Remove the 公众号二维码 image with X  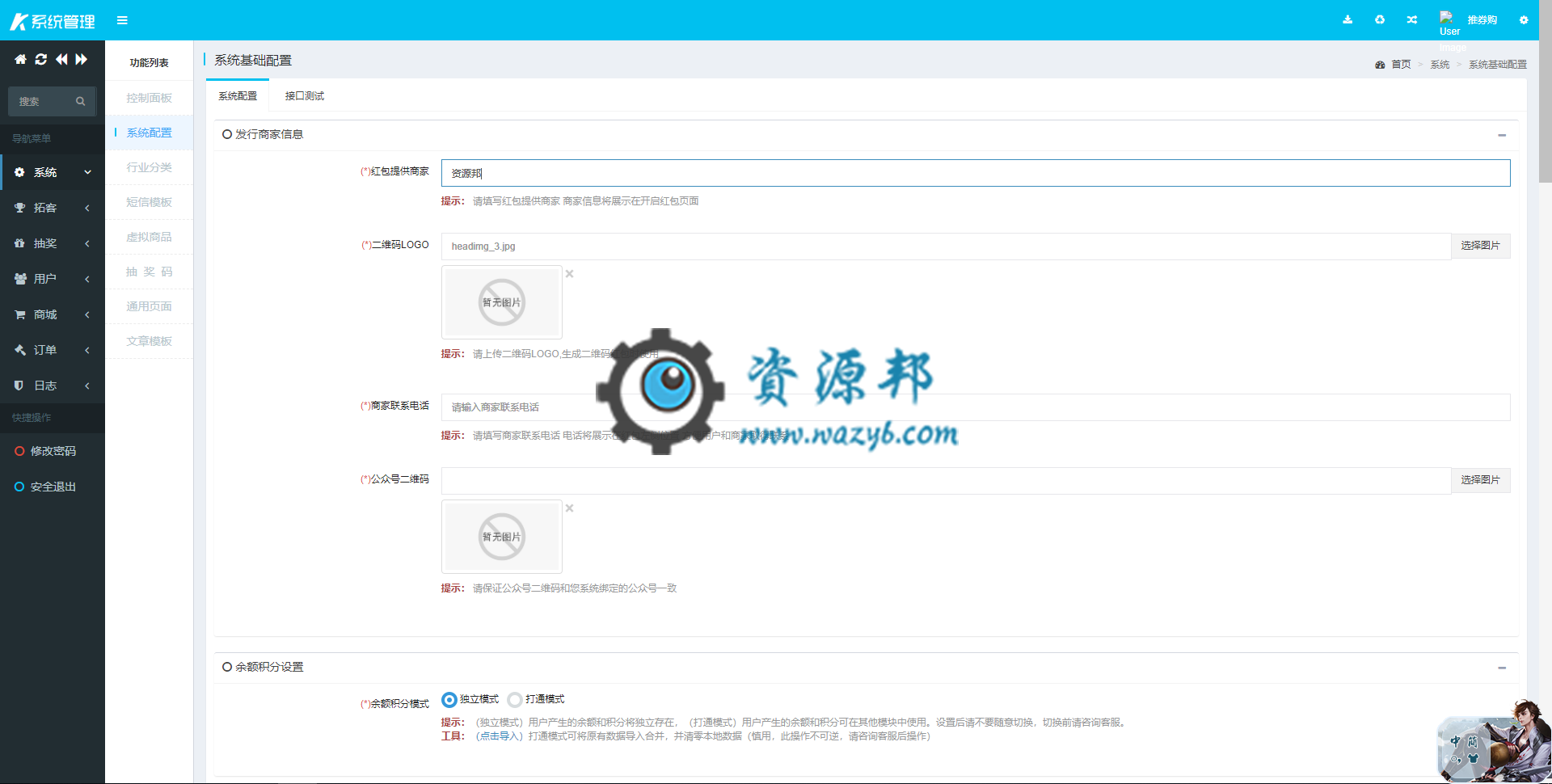[x=570, y=508]
